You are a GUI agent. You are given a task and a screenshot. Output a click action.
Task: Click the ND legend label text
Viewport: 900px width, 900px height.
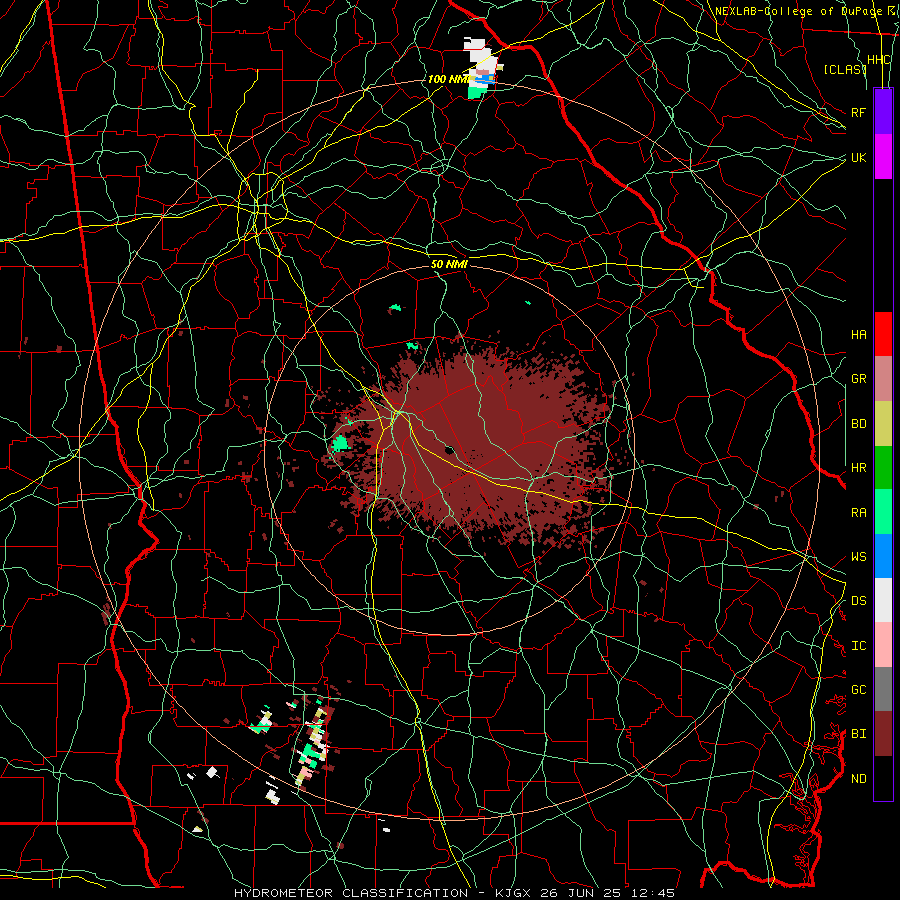tap(858, 779)
